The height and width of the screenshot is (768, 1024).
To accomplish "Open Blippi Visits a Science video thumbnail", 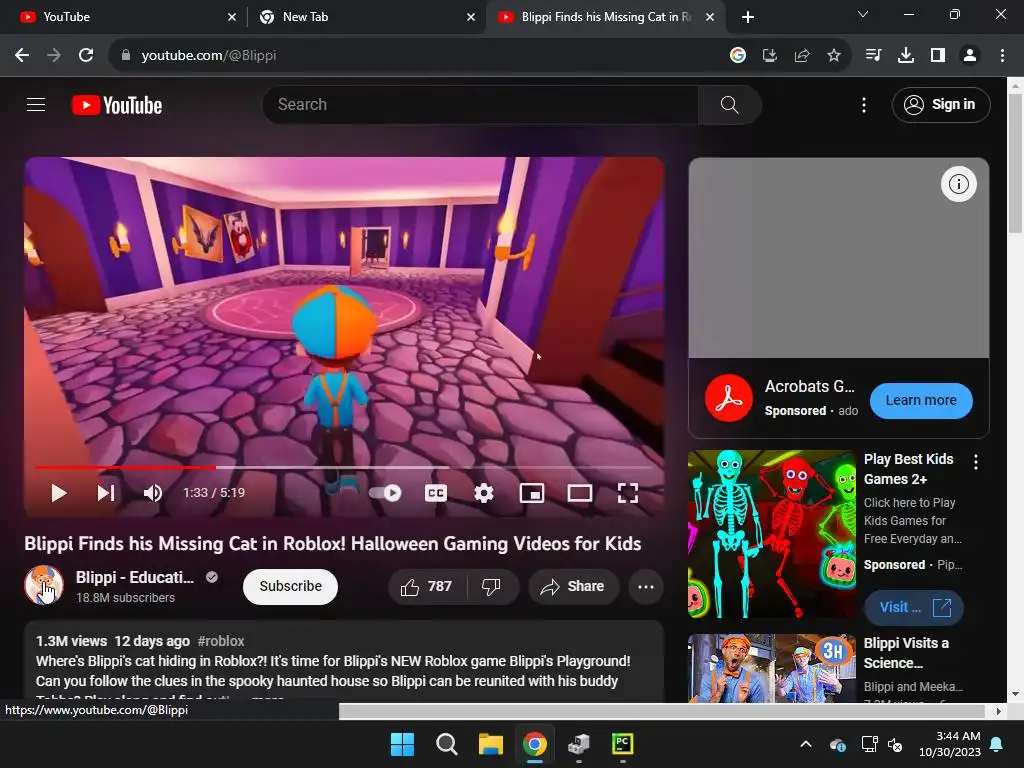I will coord(771,668).
